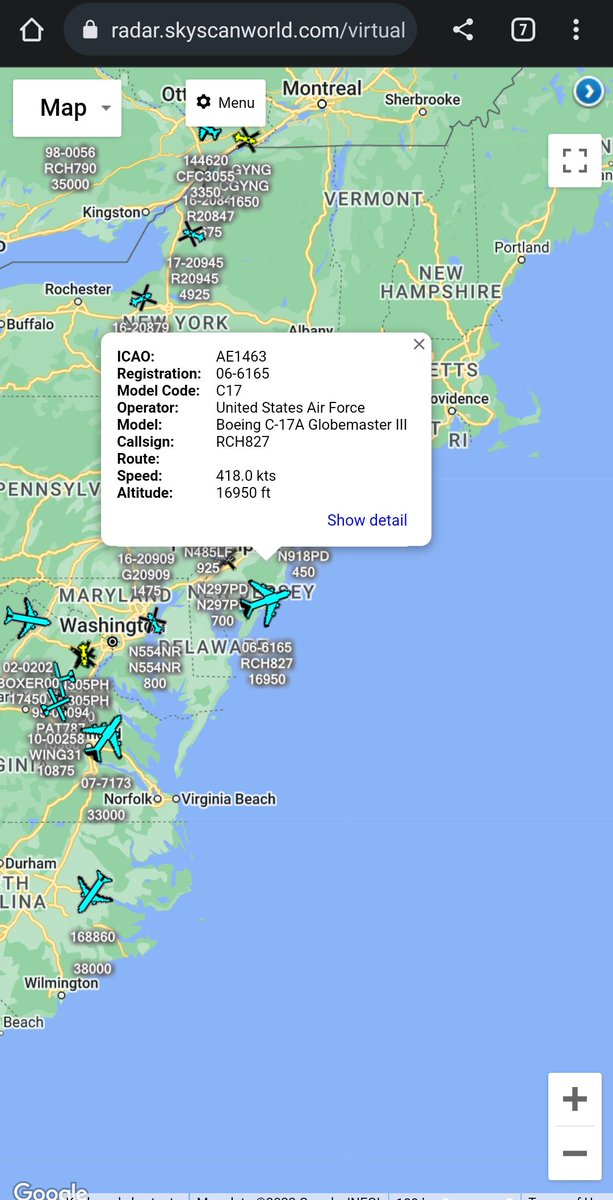
Task: Open the gear Menu button
Action: tap(226, 102)
